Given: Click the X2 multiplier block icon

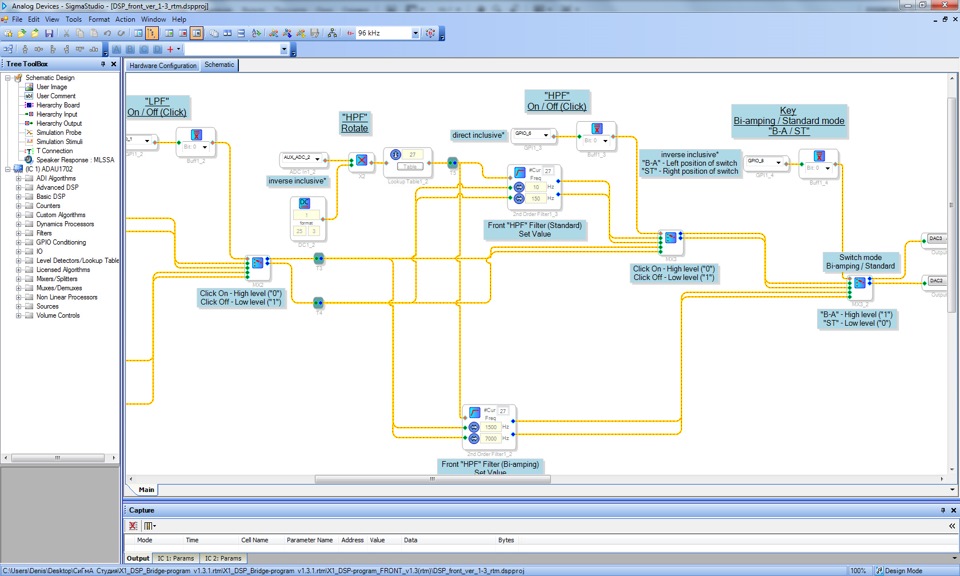Looking at the screenshot, I should (361, 160).
